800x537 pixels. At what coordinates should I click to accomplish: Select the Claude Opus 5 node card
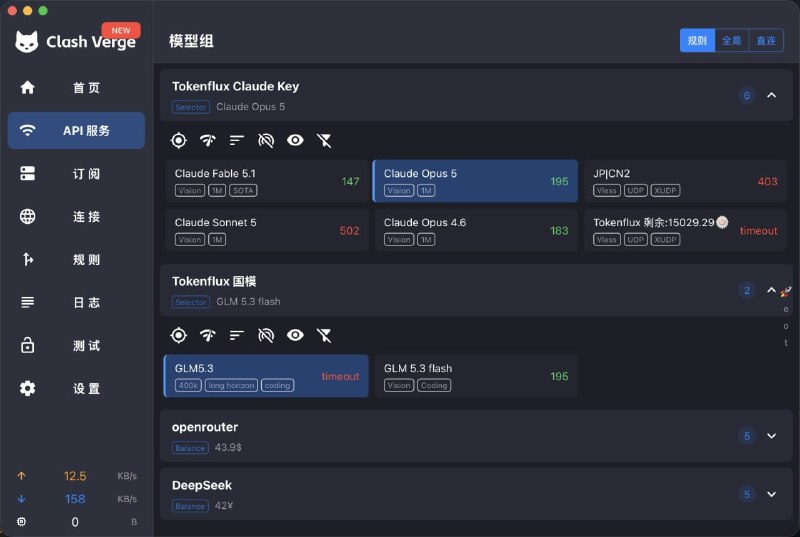pos(476,181)
